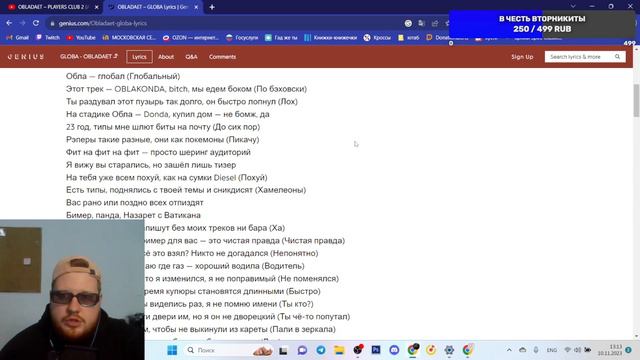Close the OBLADAET – GLOBA Lyrics tab
The height and width of the screenshot is (360, 640).
[x=196, y=7]
